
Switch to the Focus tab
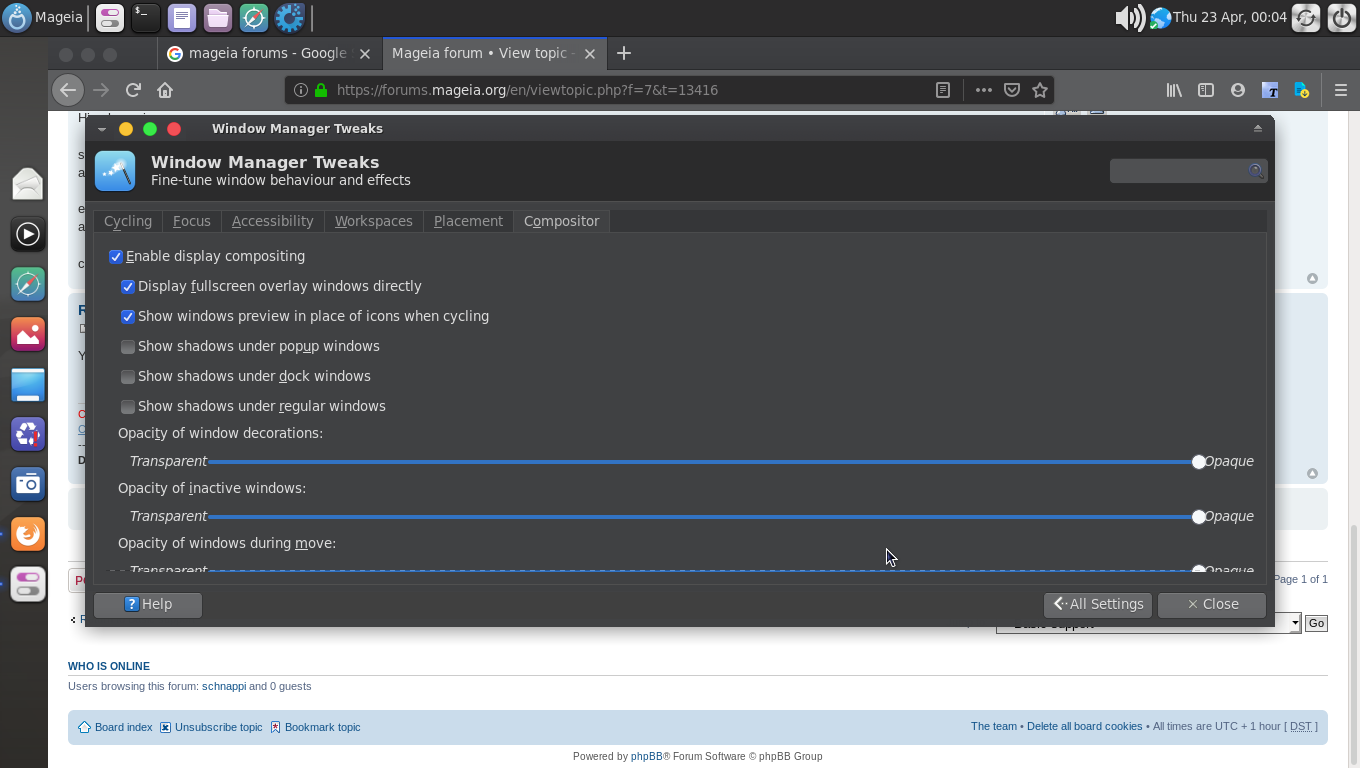pyautogui.click(x=192, y=221)
